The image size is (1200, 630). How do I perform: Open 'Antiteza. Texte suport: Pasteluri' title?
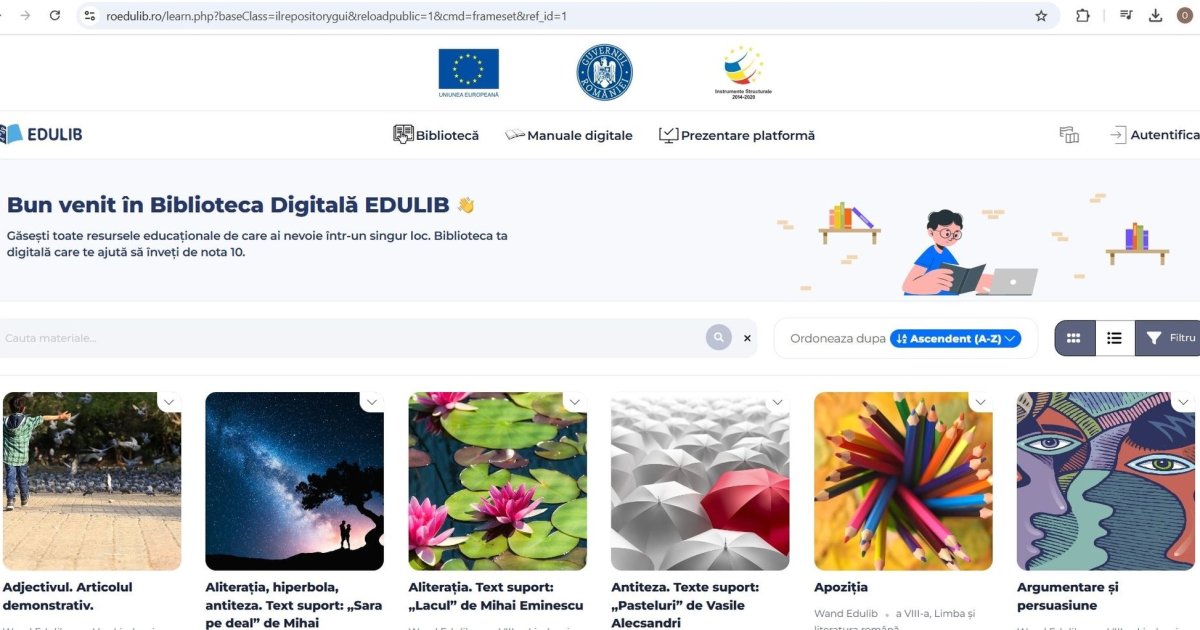pyautogui.click(x=685, y=605)
